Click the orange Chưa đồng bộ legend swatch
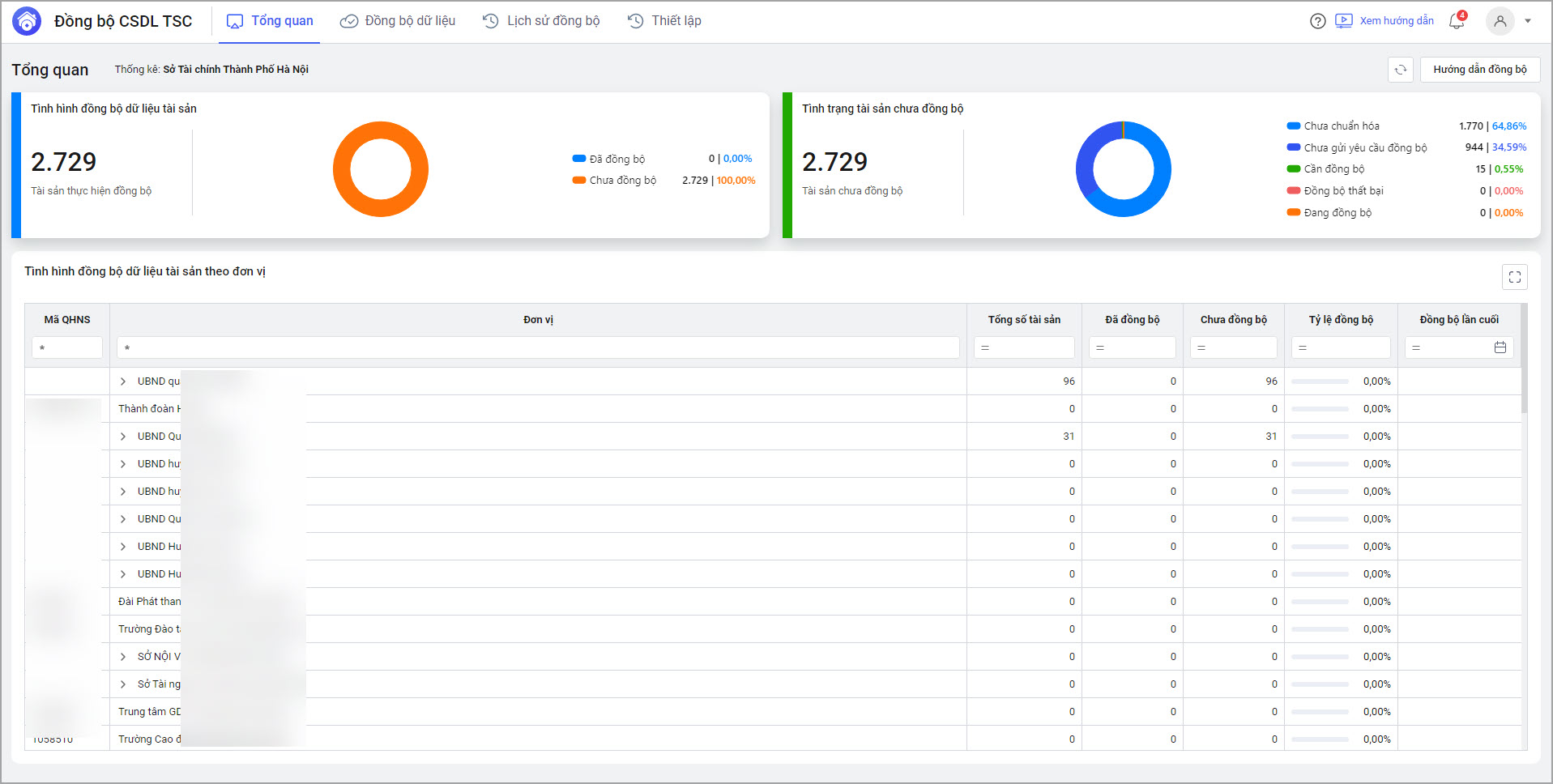 [578, 181]
